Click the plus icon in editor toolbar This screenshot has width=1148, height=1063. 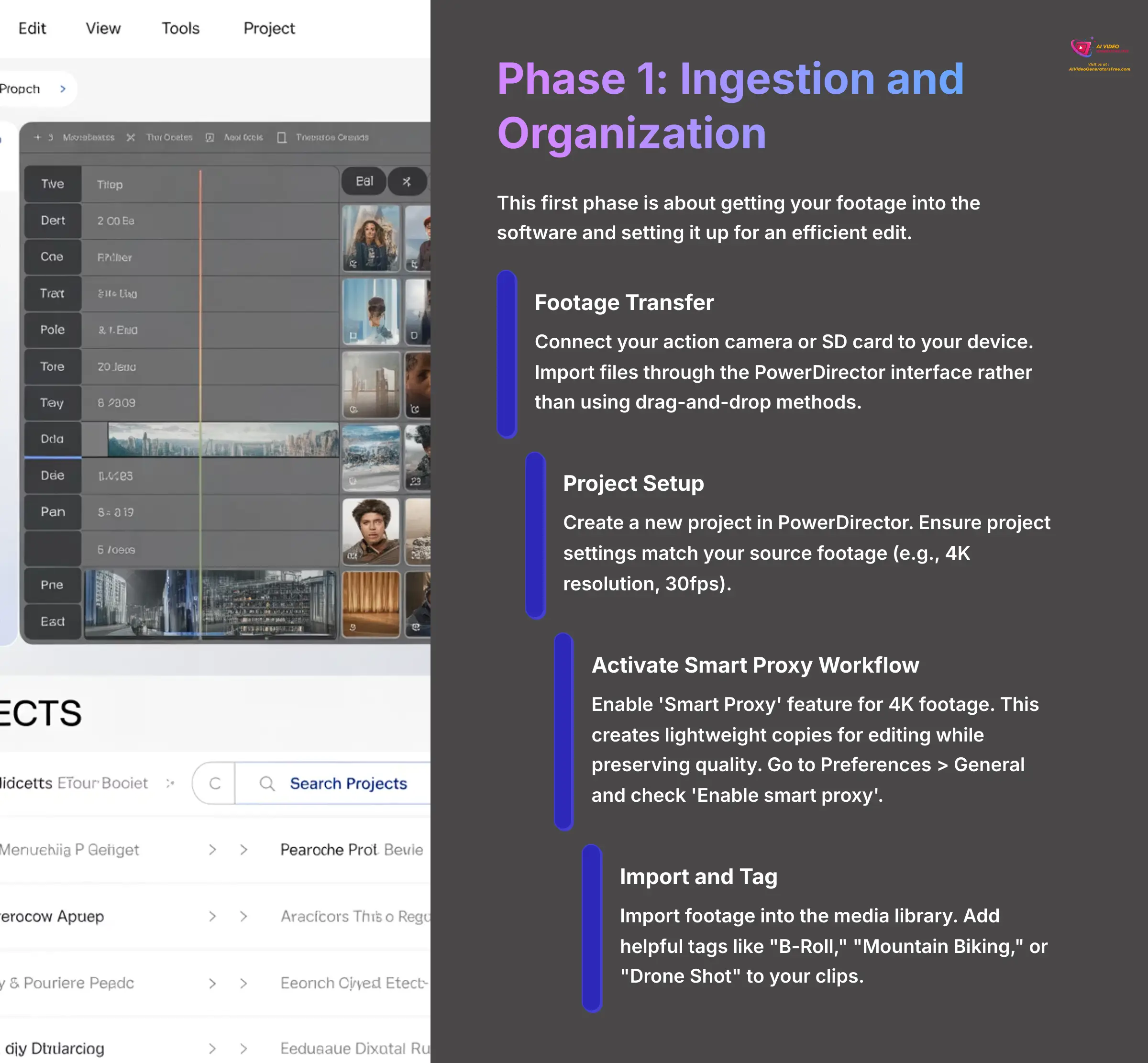(37, 137)
